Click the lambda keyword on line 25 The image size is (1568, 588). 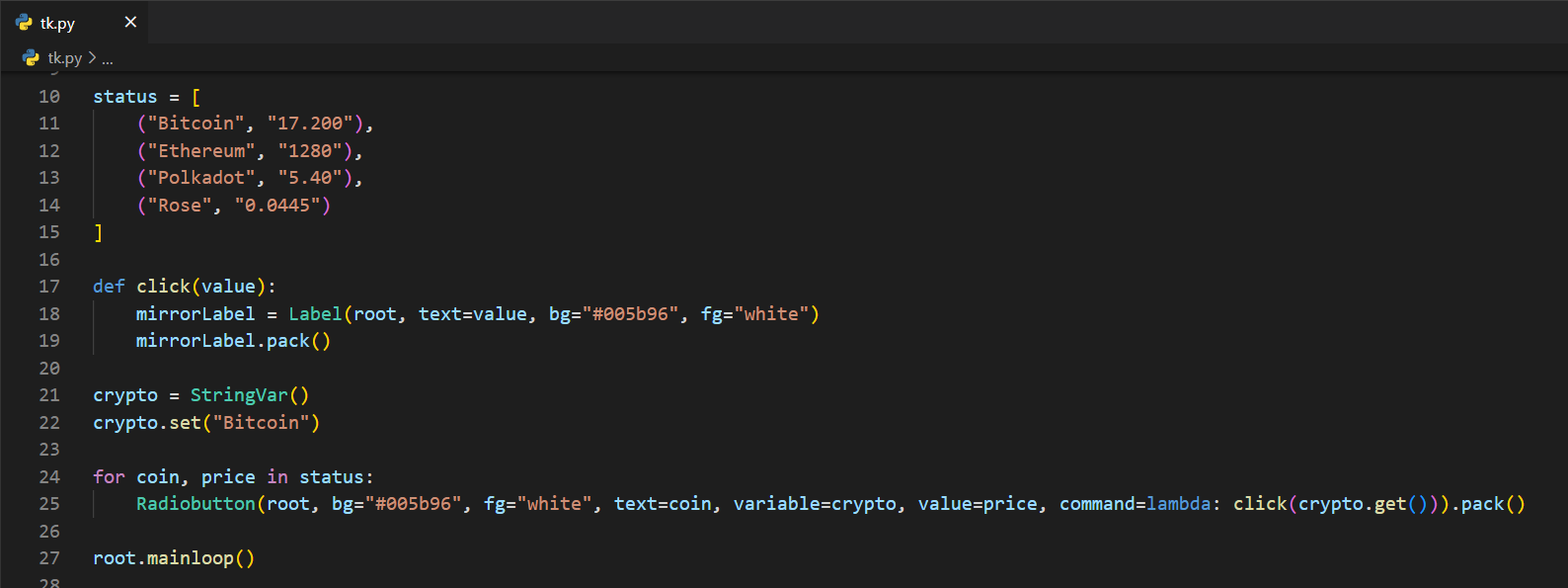(x=1178, y=504)
